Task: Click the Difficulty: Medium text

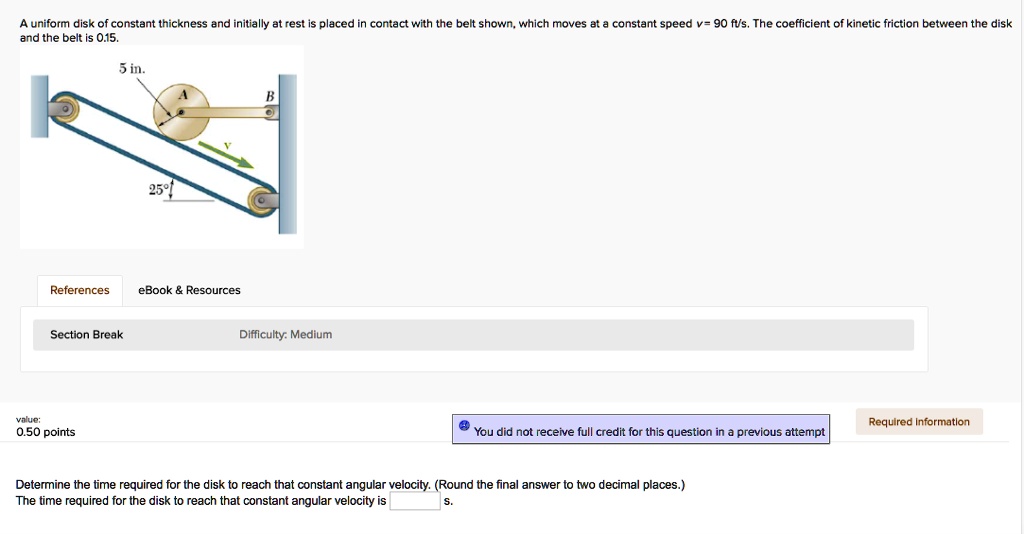Action: 286,335
